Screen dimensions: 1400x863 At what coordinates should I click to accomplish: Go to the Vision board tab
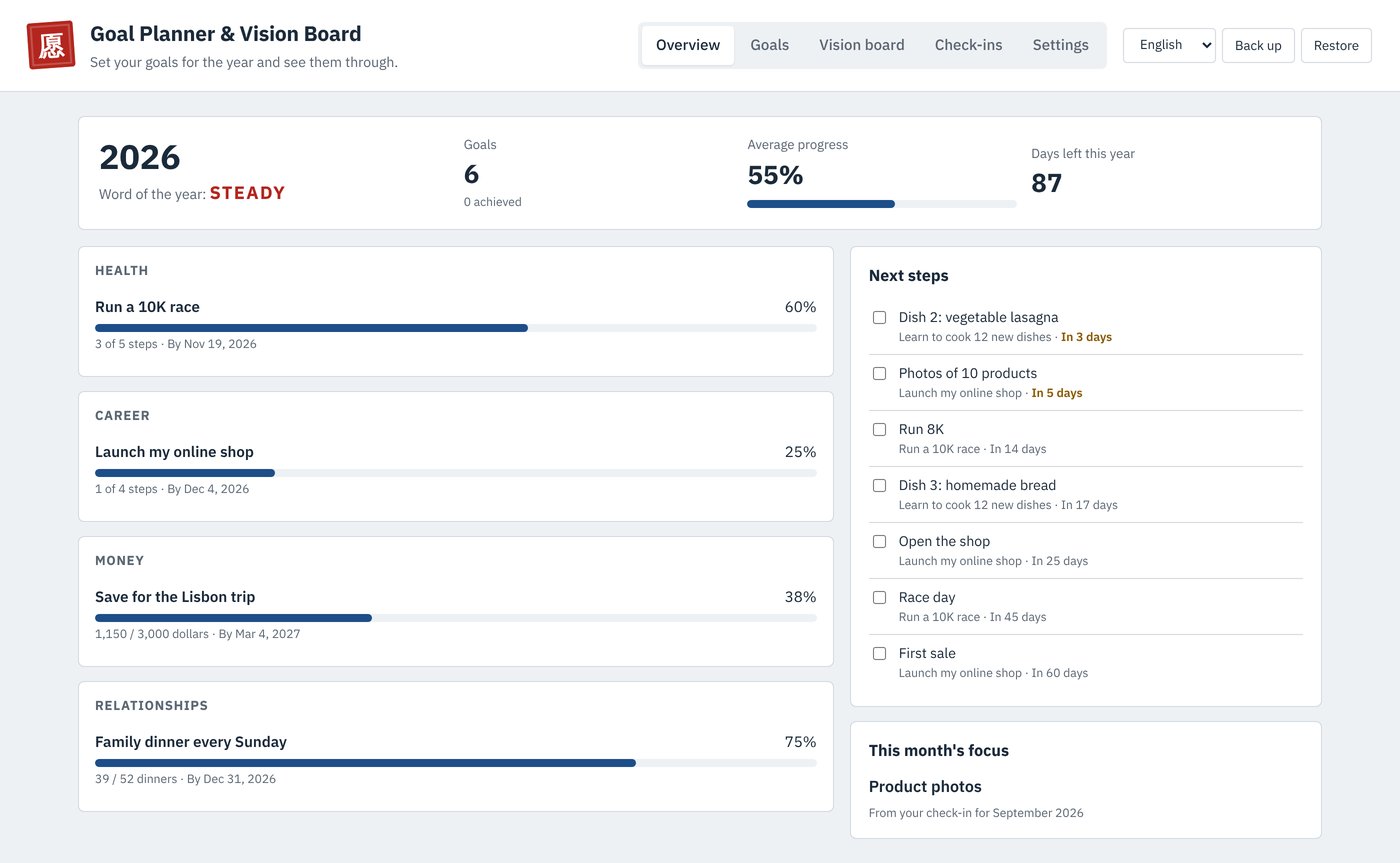[862, 45]
